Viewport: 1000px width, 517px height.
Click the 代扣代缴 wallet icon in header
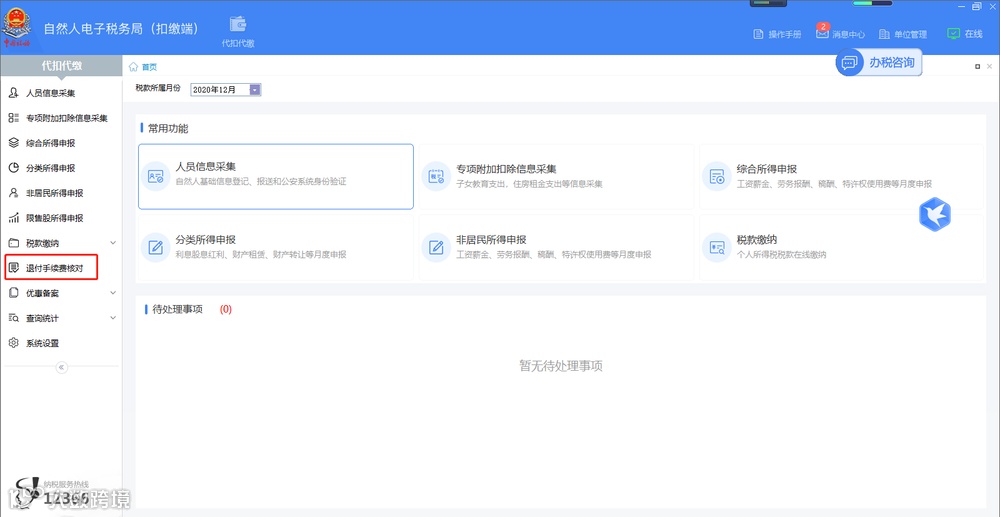coord(238,25)
